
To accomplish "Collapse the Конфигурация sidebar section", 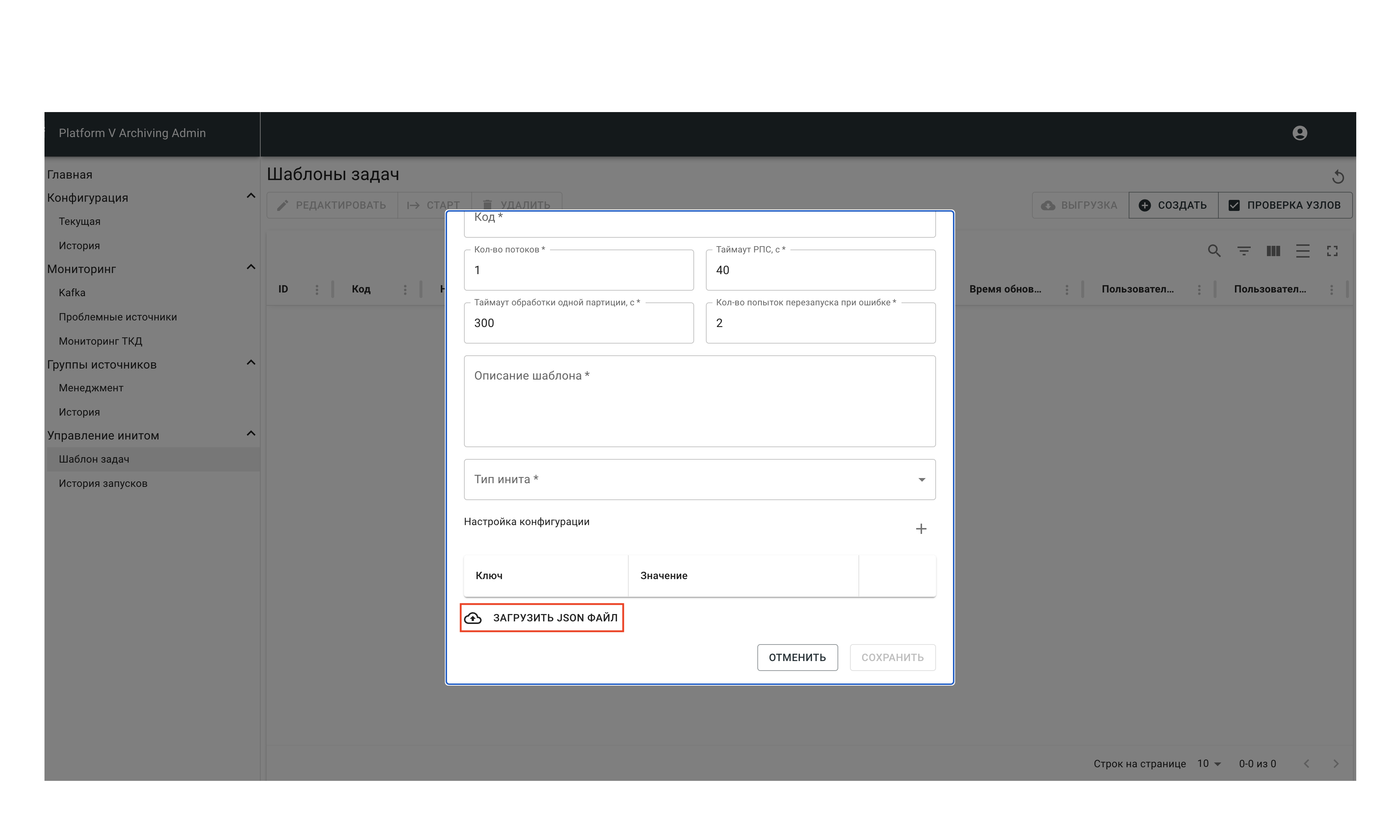I will [x=251, y=197].
